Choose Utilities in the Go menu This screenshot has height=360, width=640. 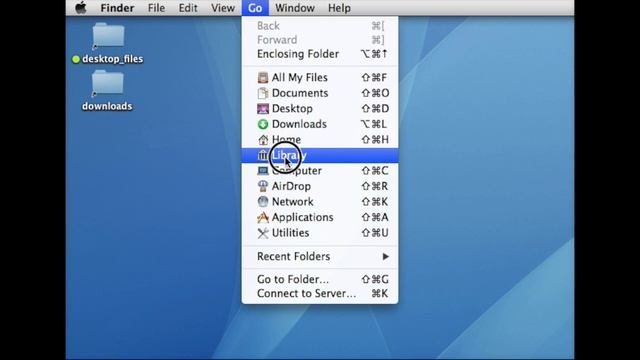click(320, 233)
